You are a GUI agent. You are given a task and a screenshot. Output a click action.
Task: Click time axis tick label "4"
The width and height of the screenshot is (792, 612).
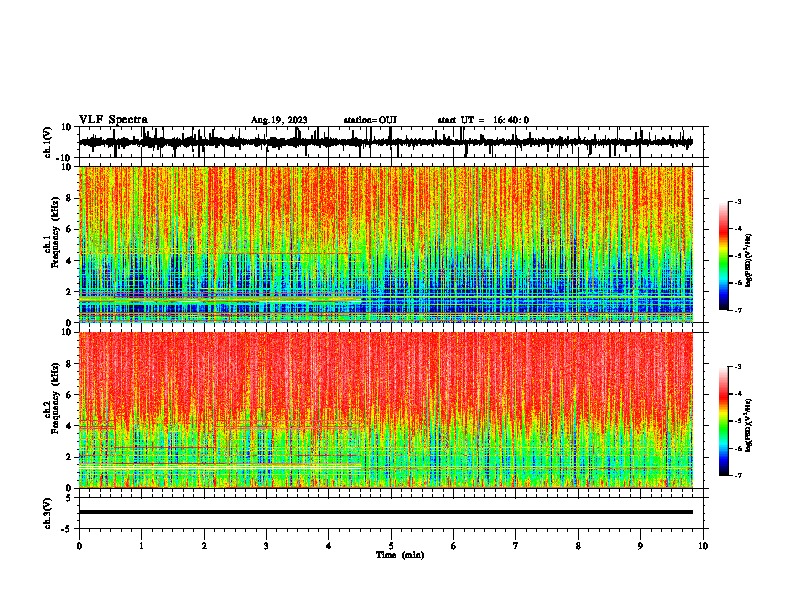[x=329, y=546]
